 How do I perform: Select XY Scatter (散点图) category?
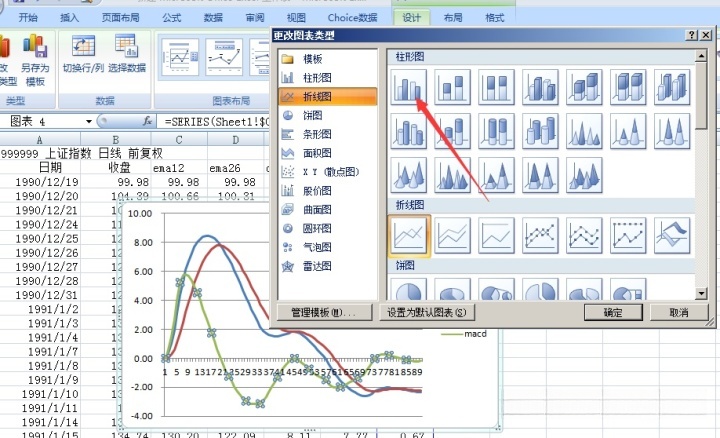328,172
